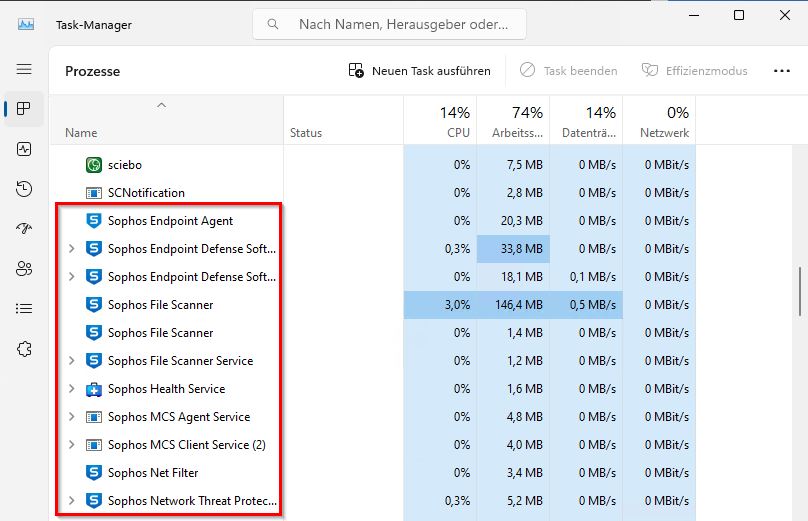
Task: Open the Users sidebar icon
Action: [24, 269]
